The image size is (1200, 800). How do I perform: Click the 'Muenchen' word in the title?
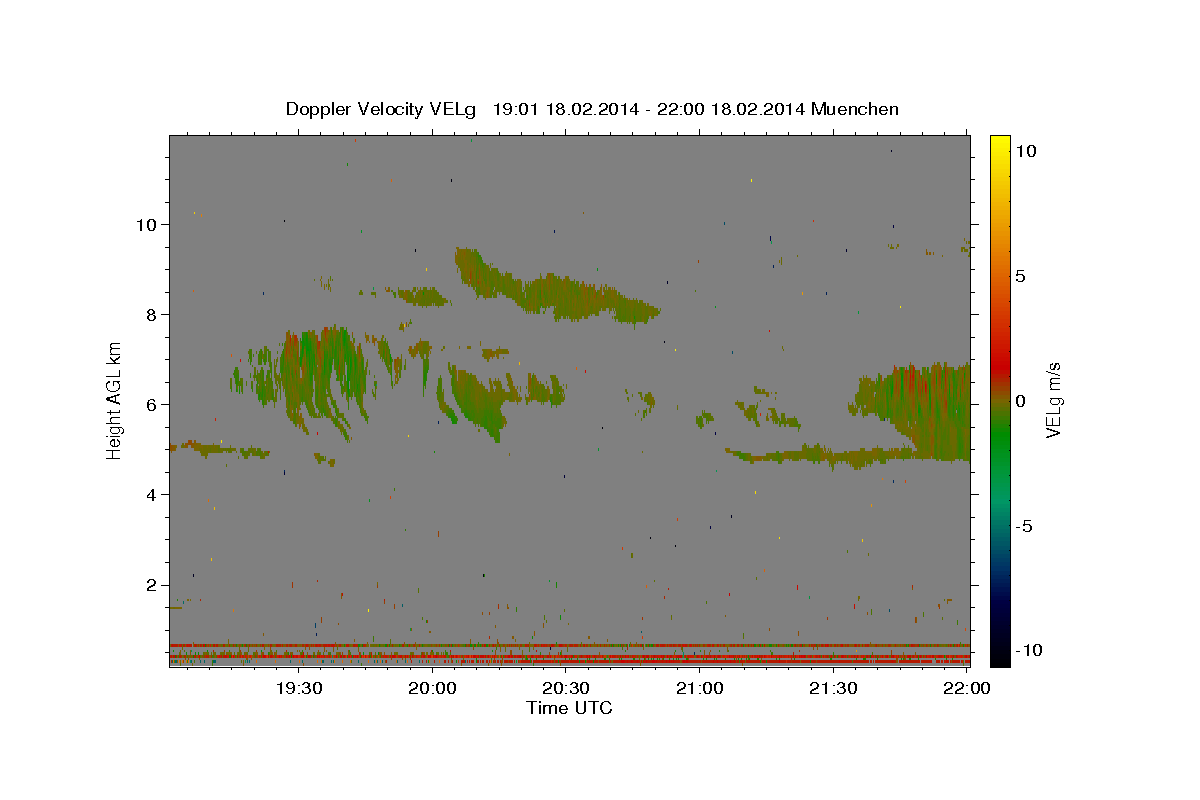click(855, 109)
